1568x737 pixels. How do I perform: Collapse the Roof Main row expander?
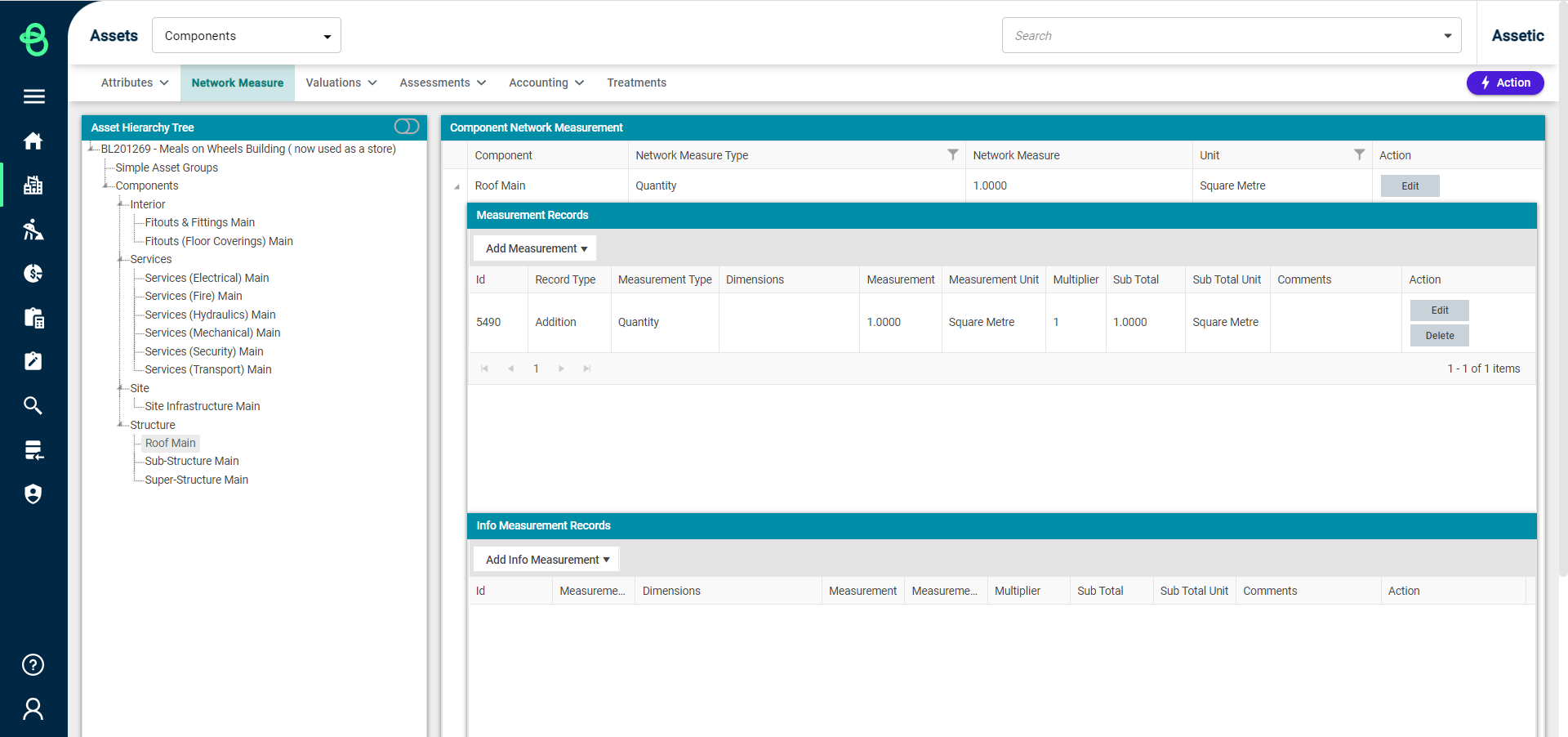(457, 187)
